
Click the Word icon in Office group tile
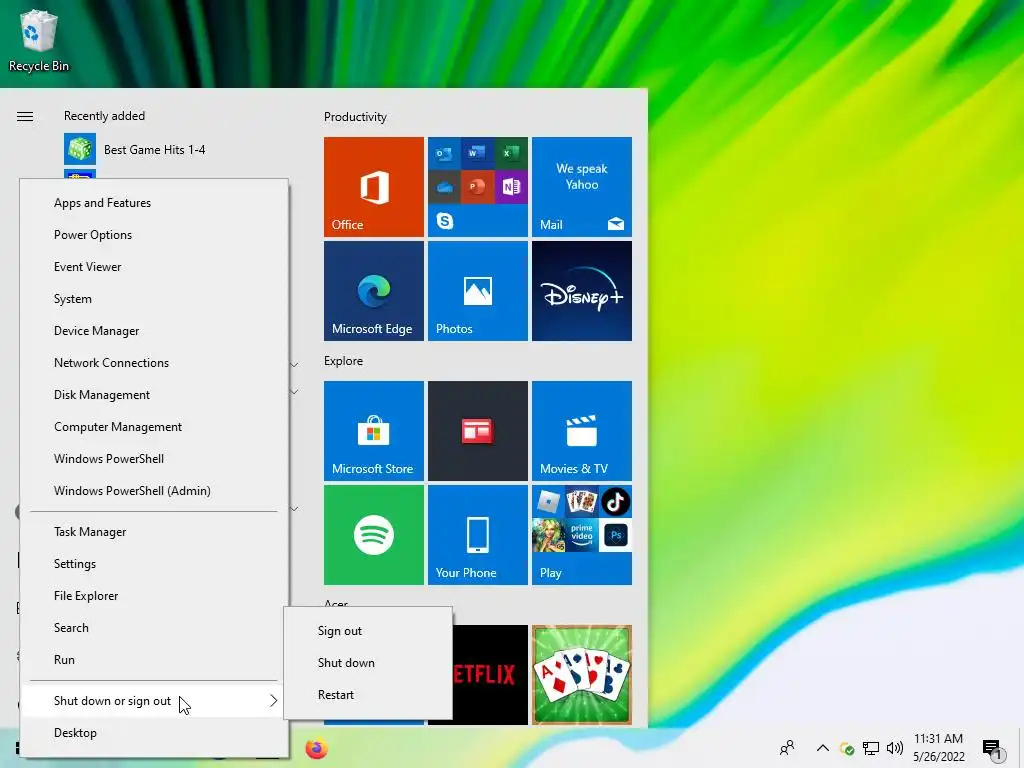pos(477,154)
